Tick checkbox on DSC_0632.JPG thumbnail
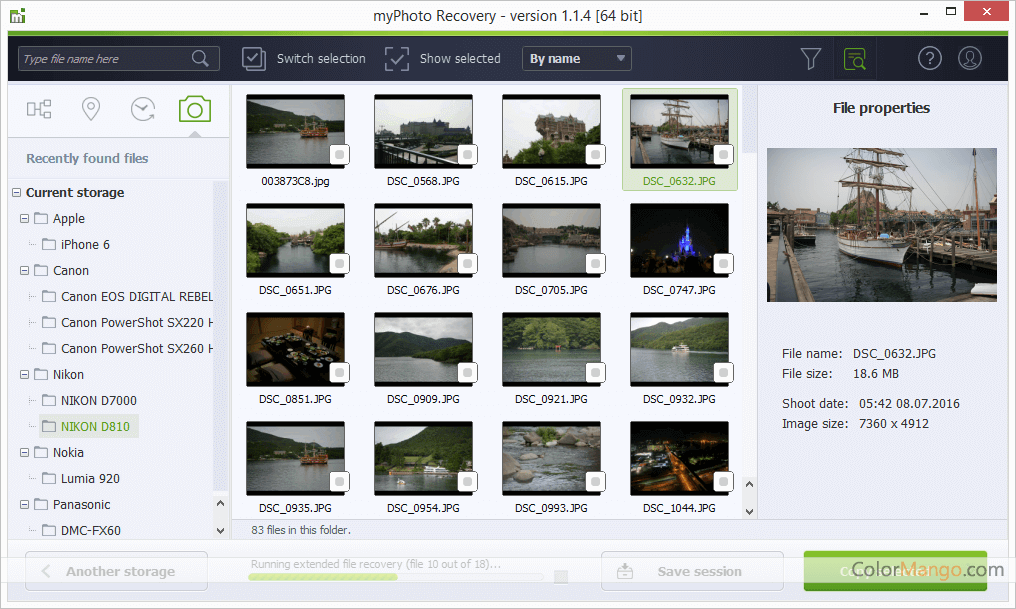Screen dimensions: 1016x609 [723, 154]
